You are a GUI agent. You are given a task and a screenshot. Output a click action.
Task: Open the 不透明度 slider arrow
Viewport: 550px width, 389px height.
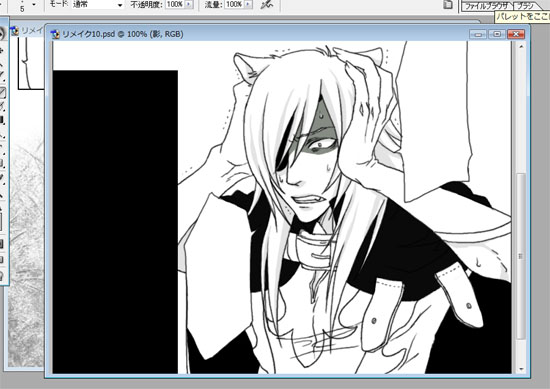point(189,4)
